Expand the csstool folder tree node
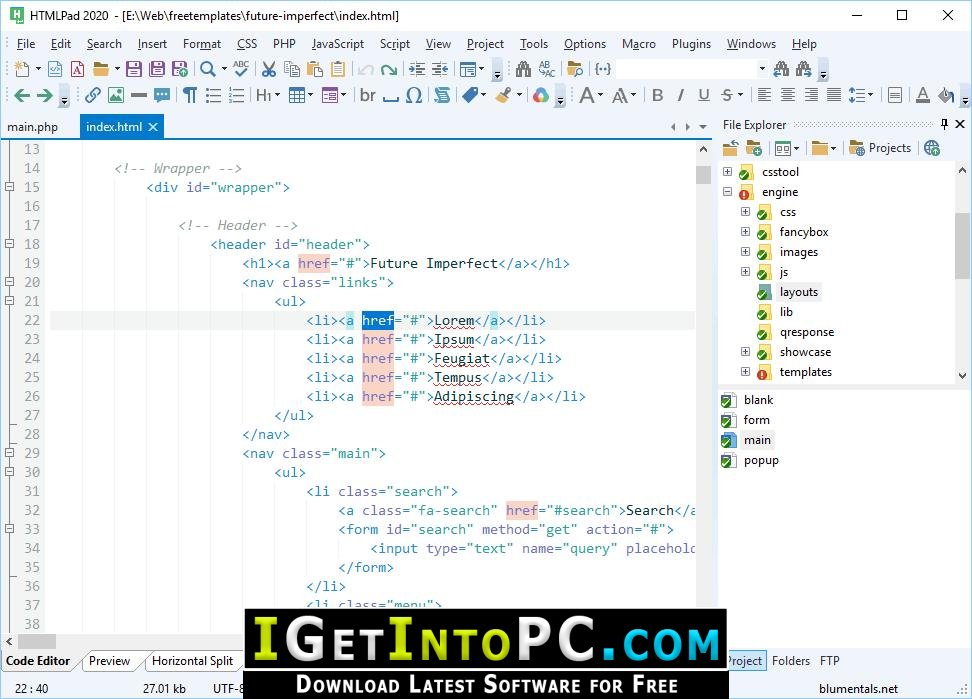 coord(728,172)
